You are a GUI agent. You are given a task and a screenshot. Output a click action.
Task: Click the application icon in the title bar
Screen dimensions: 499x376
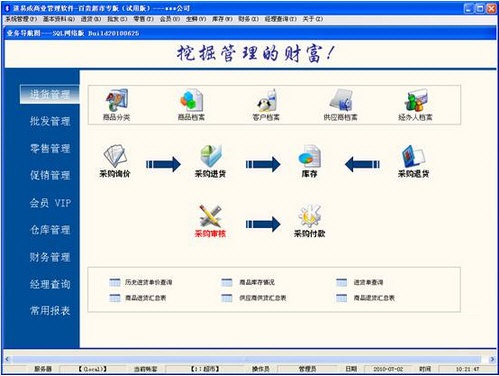click(x=8, y=8)
